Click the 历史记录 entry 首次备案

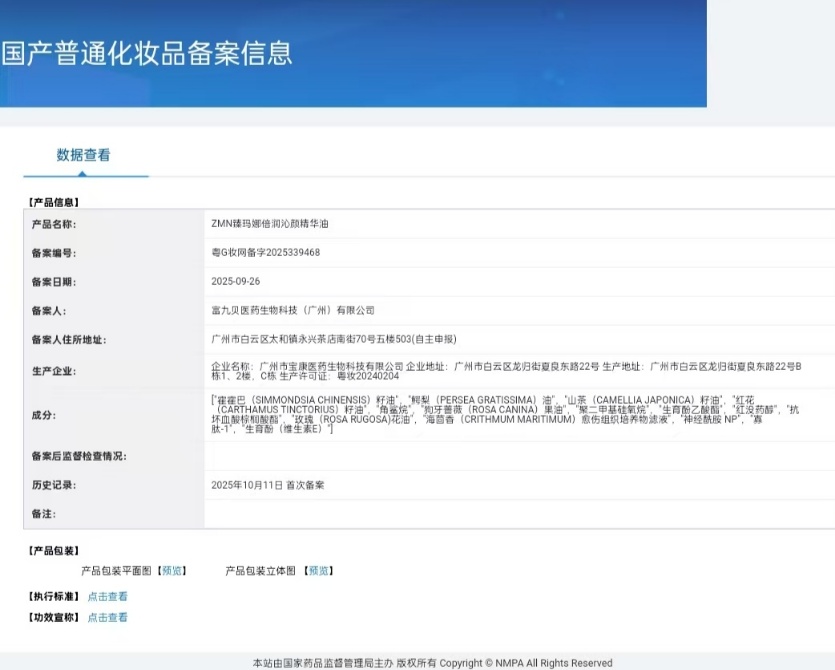268,485
